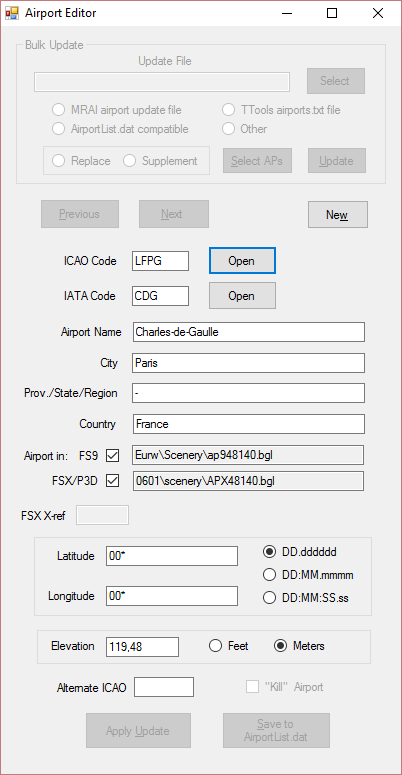Toggle the FS9 airport checkbox
The height and width of the screenshot is (775, 402).
click(x=113, y=455)
